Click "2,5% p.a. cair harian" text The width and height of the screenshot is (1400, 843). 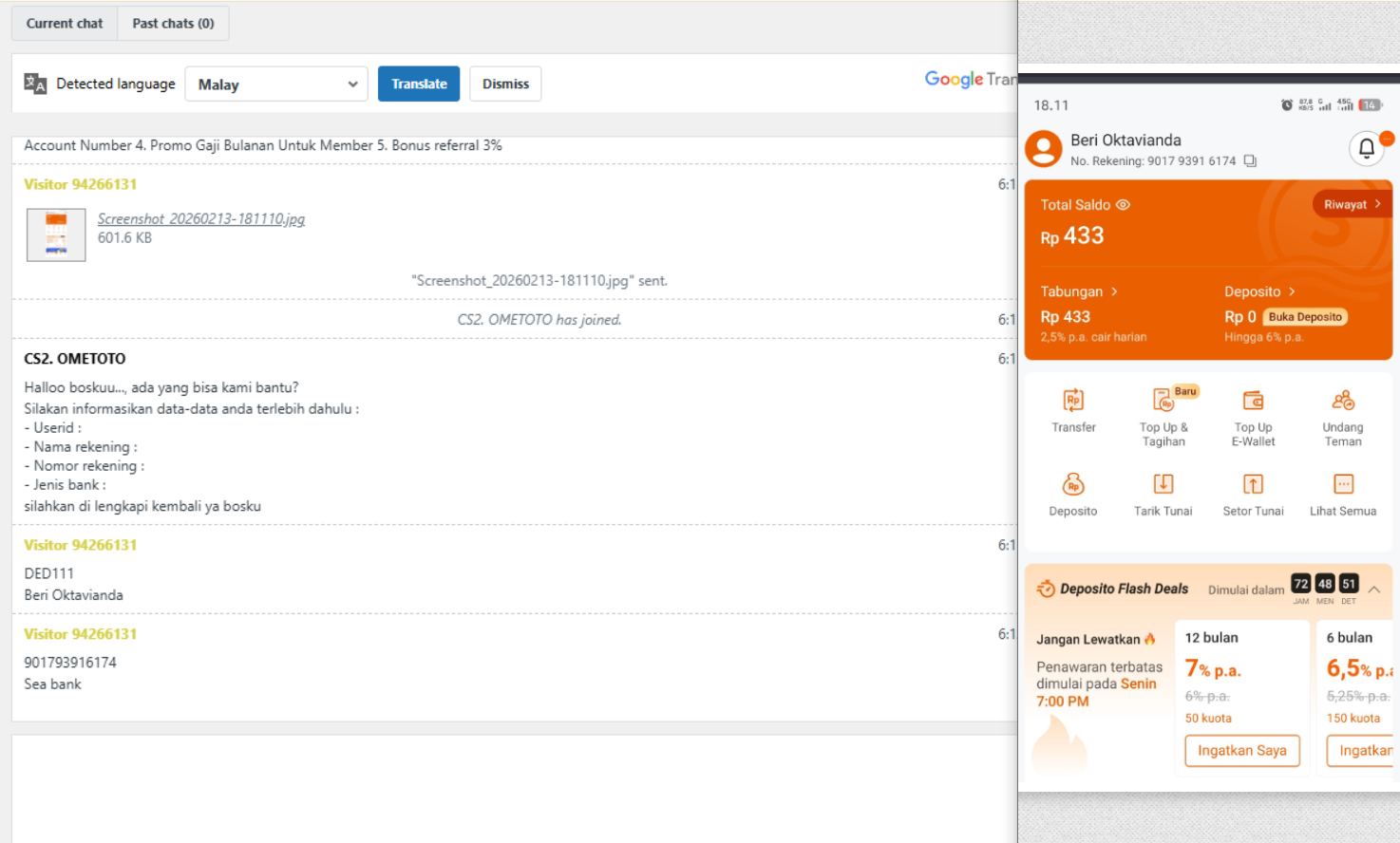tap(1093, 337)
